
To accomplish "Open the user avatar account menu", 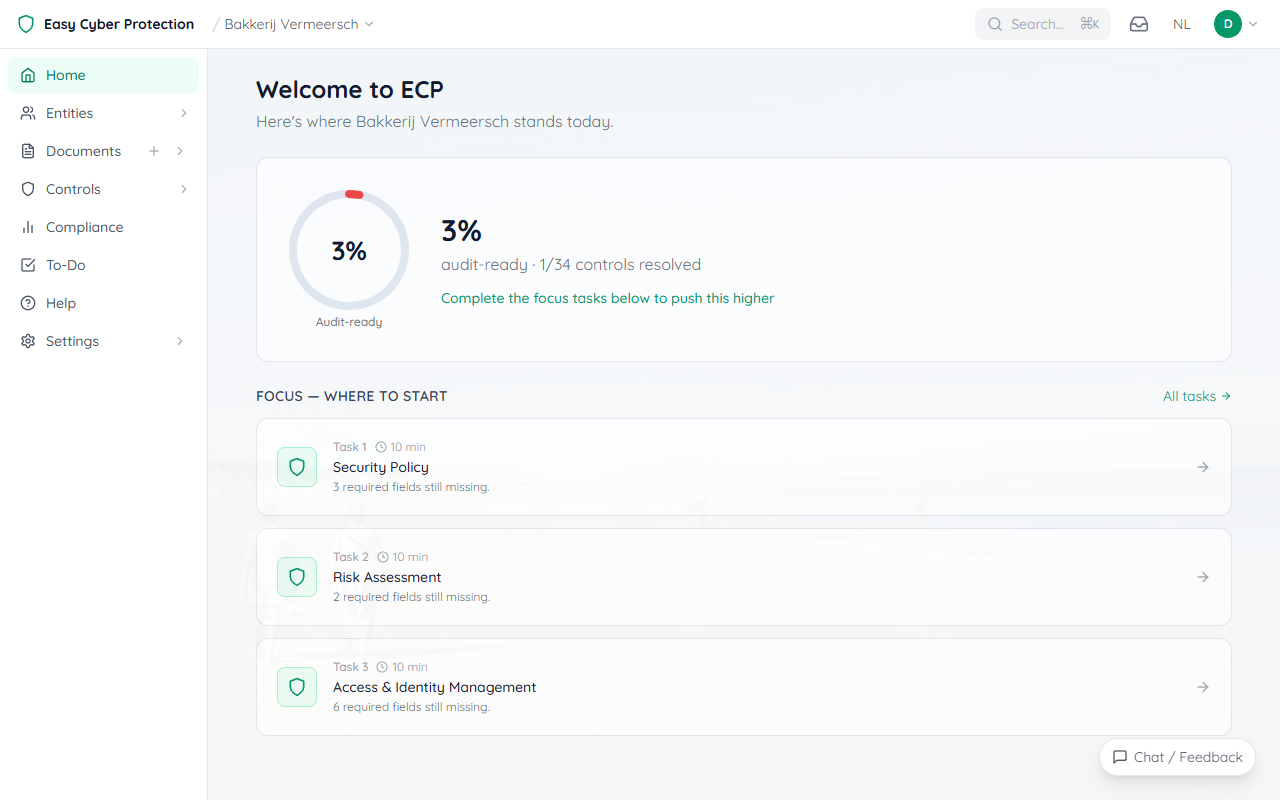I will tap(1227, 23).
